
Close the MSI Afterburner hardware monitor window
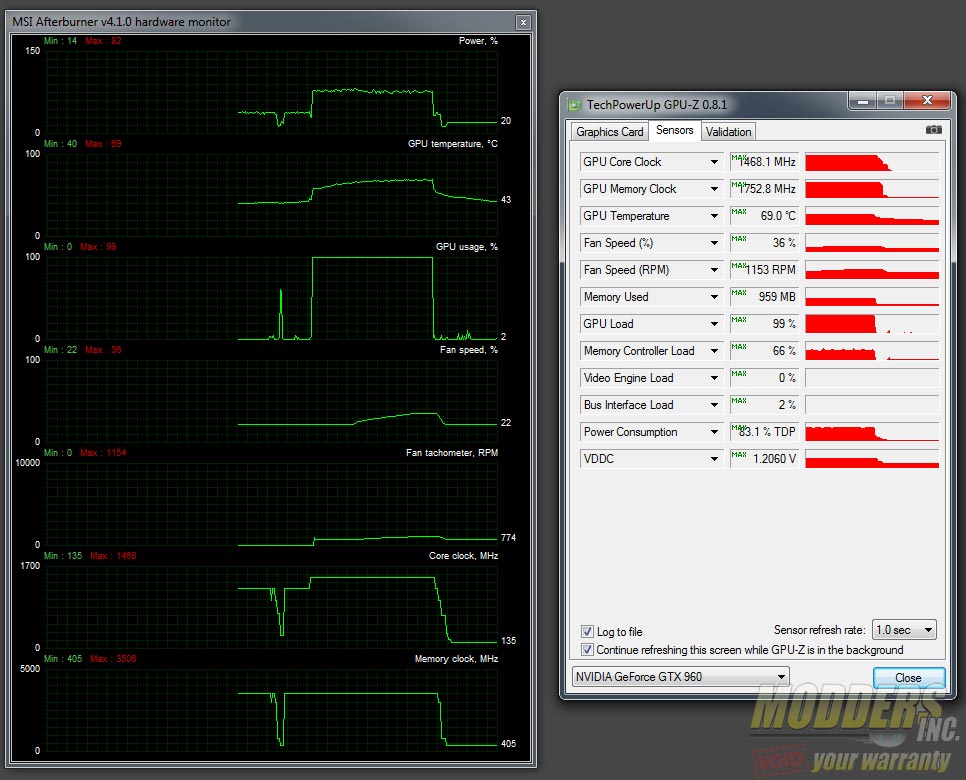tap(523, 23)
